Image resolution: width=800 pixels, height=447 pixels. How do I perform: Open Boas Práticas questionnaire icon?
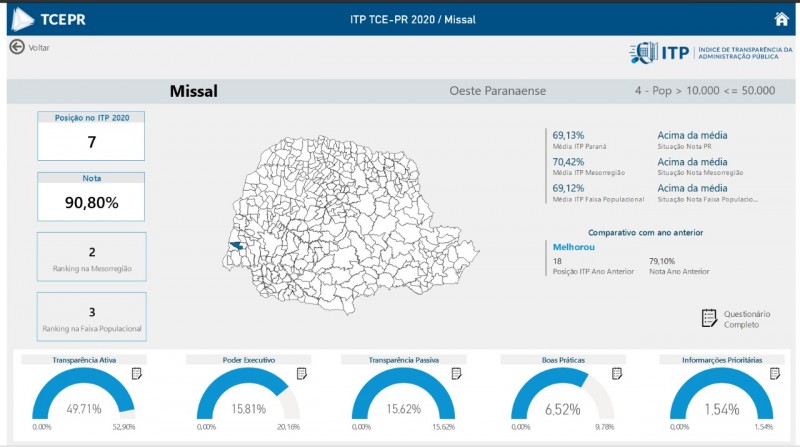coord(617,373)
